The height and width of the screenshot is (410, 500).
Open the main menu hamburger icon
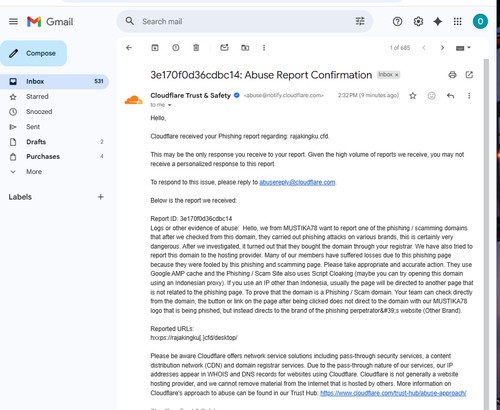coord(13,22)
